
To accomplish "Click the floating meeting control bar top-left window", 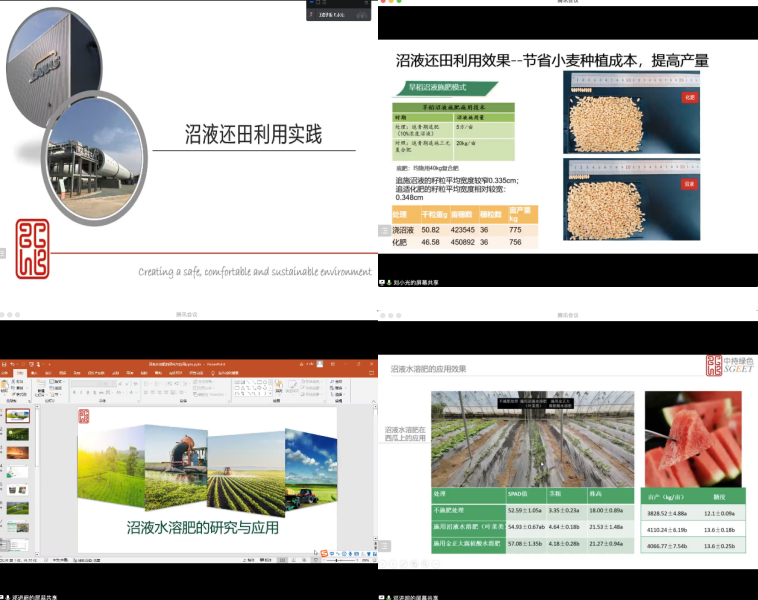I will 338,12.
